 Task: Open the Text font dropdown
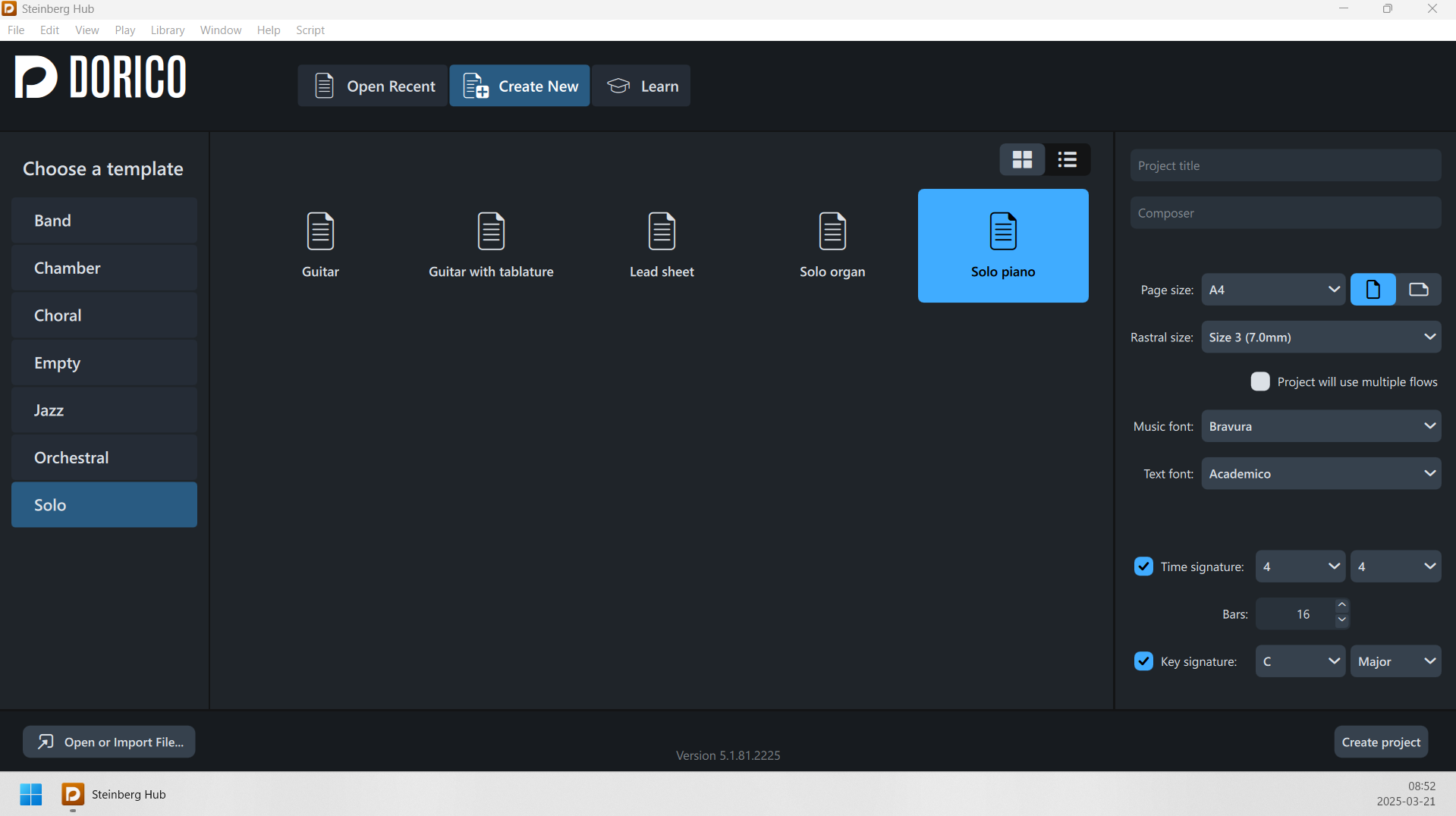point(1321,473)
